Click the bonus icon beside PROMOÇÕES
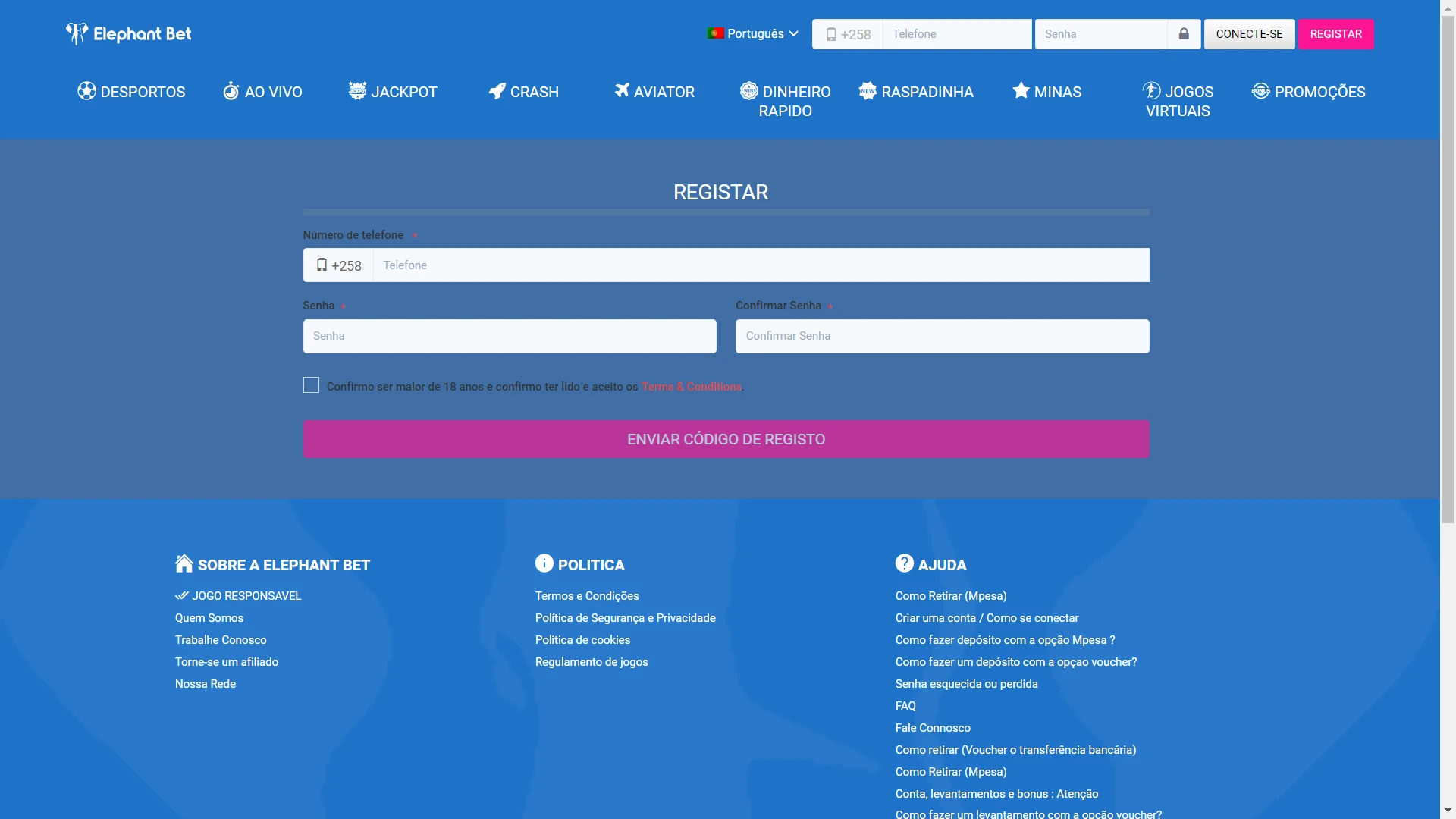The width and height of the screenshot is (1456, 819). pos(1261,91)
